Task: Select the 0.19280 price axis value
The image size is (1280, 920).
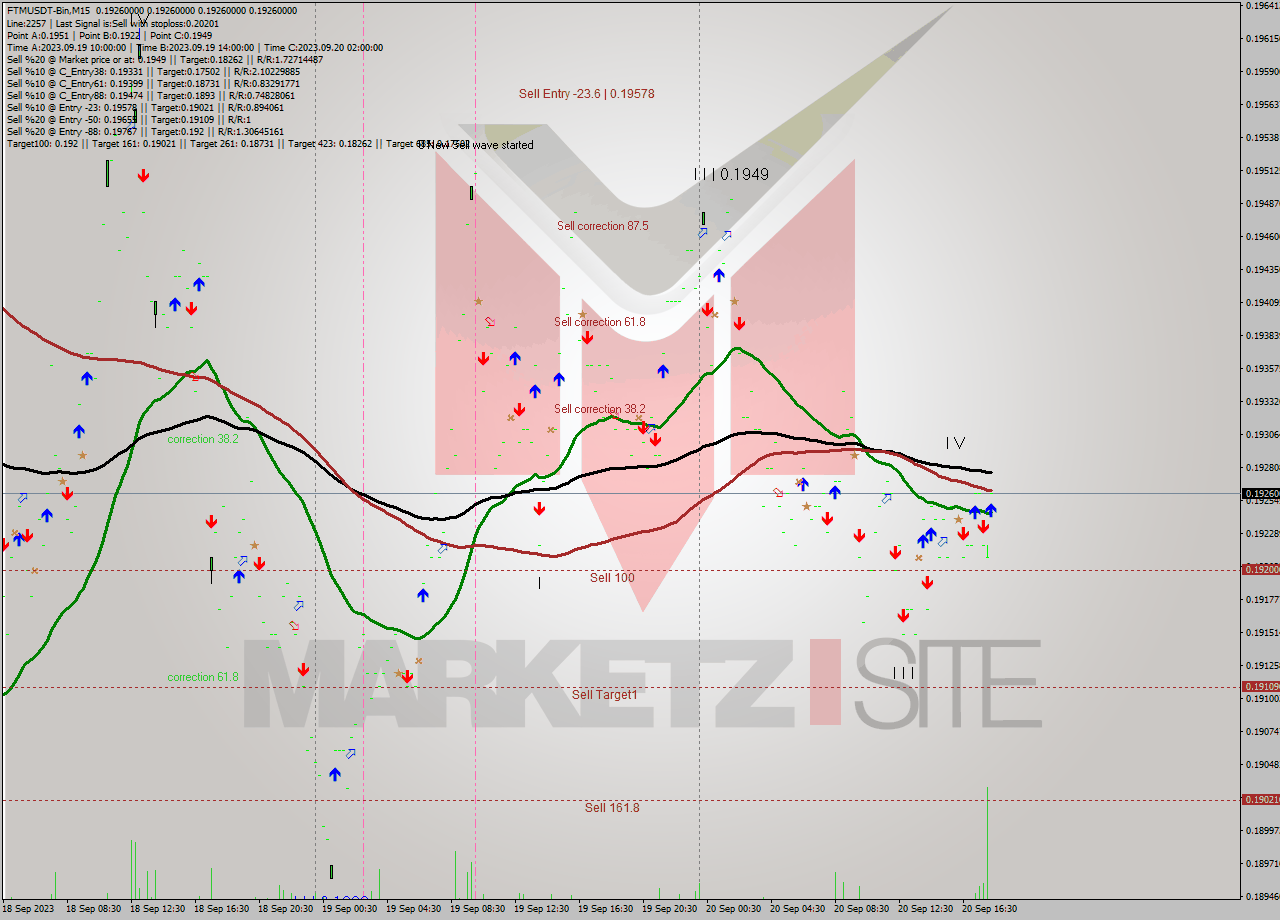Action: pyautogui.click(x=1261, y=467)
